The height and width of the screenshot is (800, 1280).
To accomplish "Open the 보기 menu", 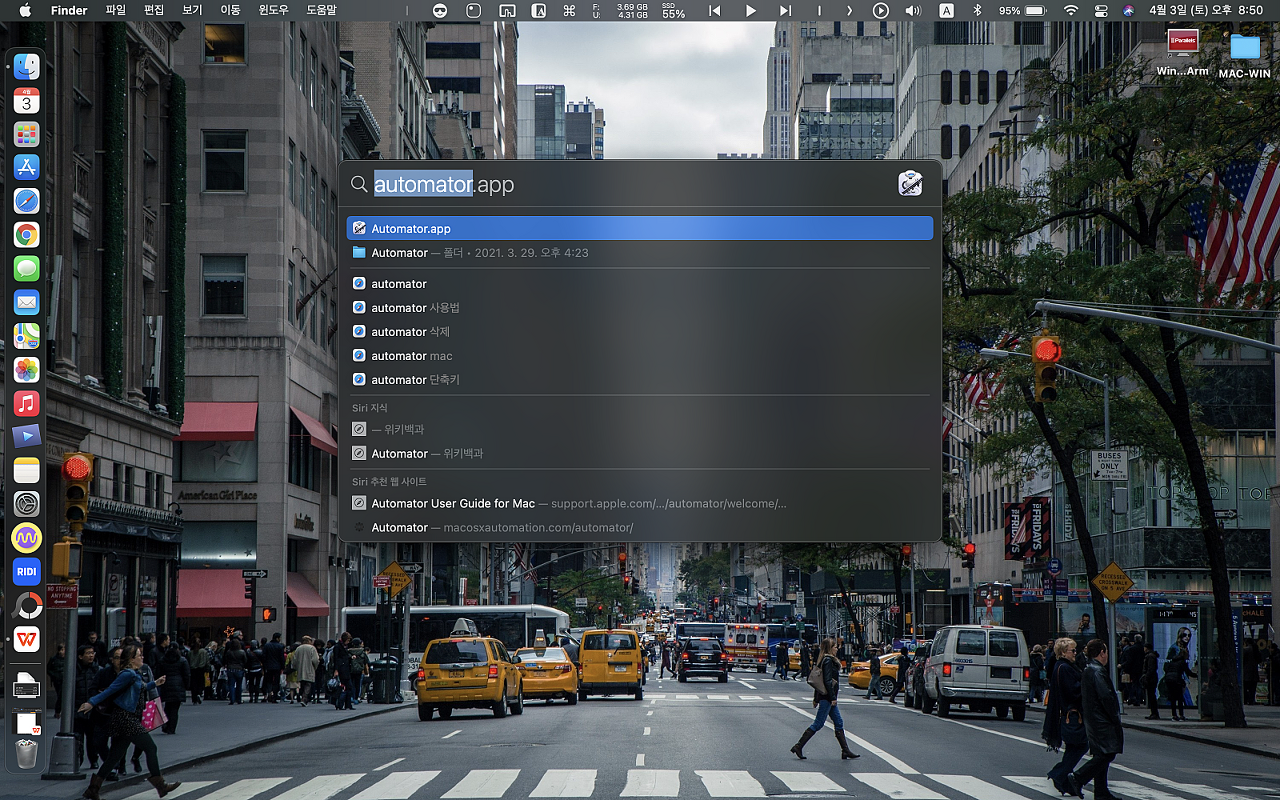I will tap(192, 10).
